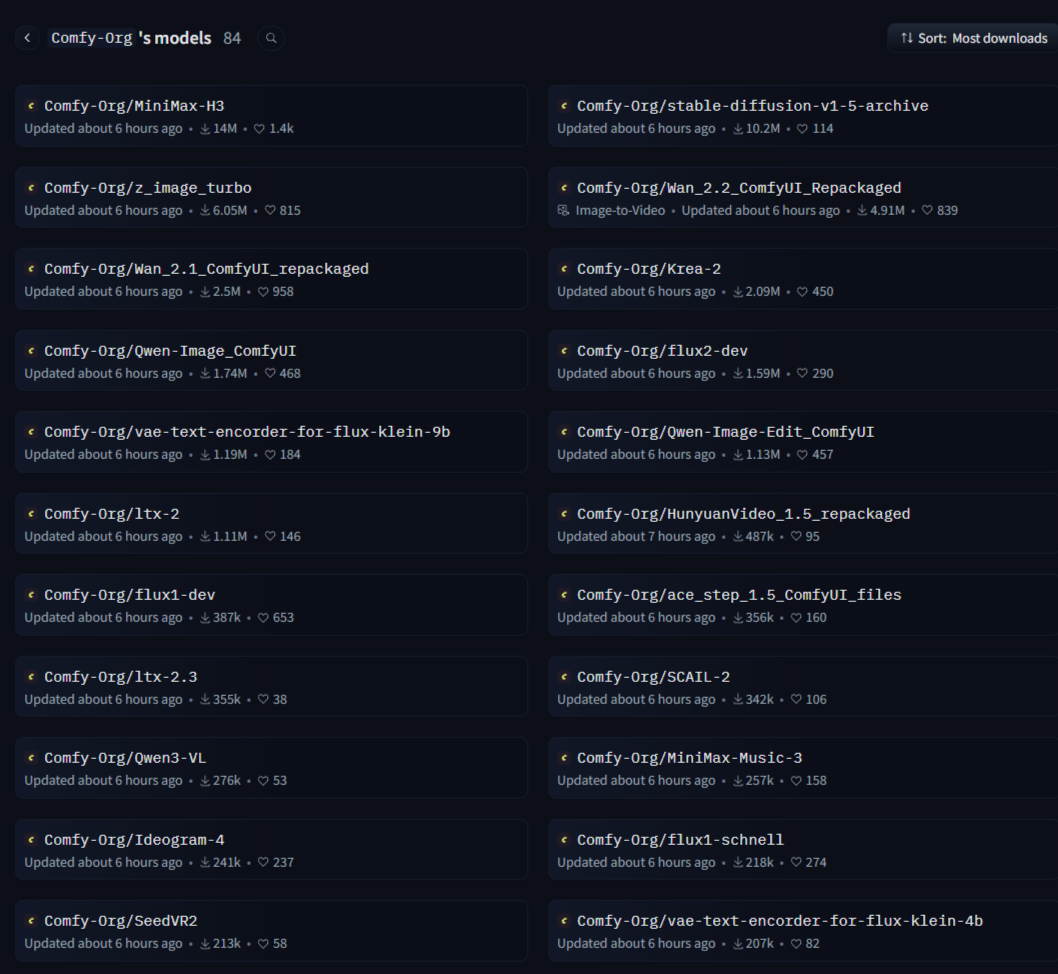
Task: Click the avatar icon beside Wan_2.2_ComfyUI_Repackaged
Action: click(x=564, y=188)
